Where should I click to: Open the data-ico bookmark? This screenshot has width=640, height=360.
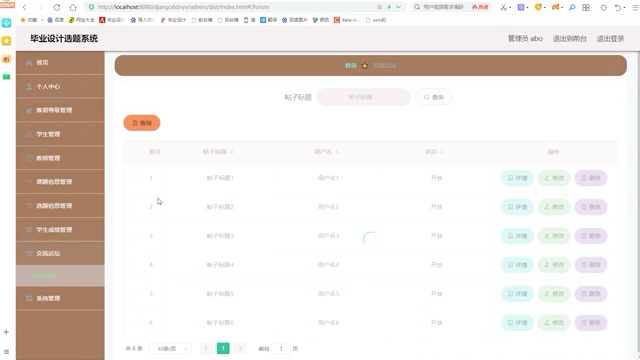(x=347, y=20)
